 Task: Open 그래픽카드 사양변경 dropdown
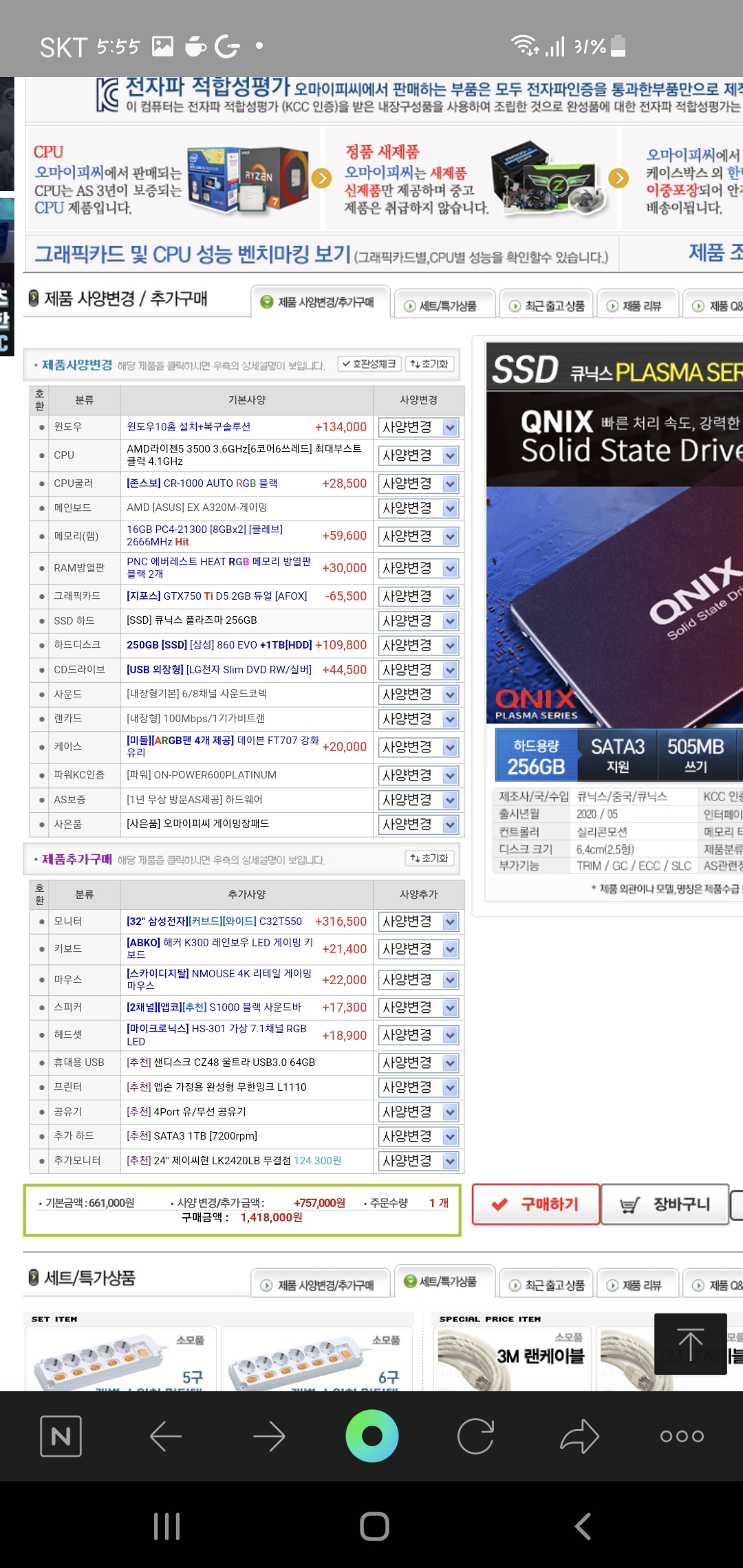pyautogui.click(x=418, y=596)
